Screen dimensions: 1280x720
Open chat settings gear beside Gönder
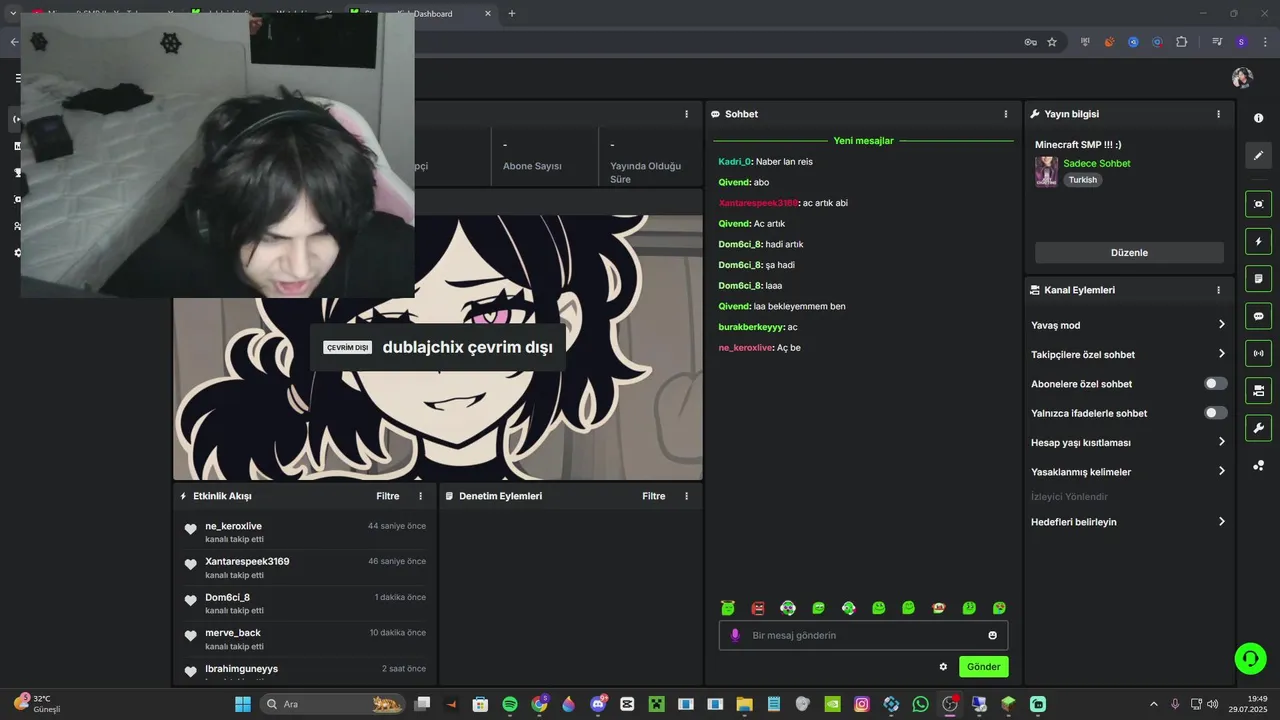(943, 667)
